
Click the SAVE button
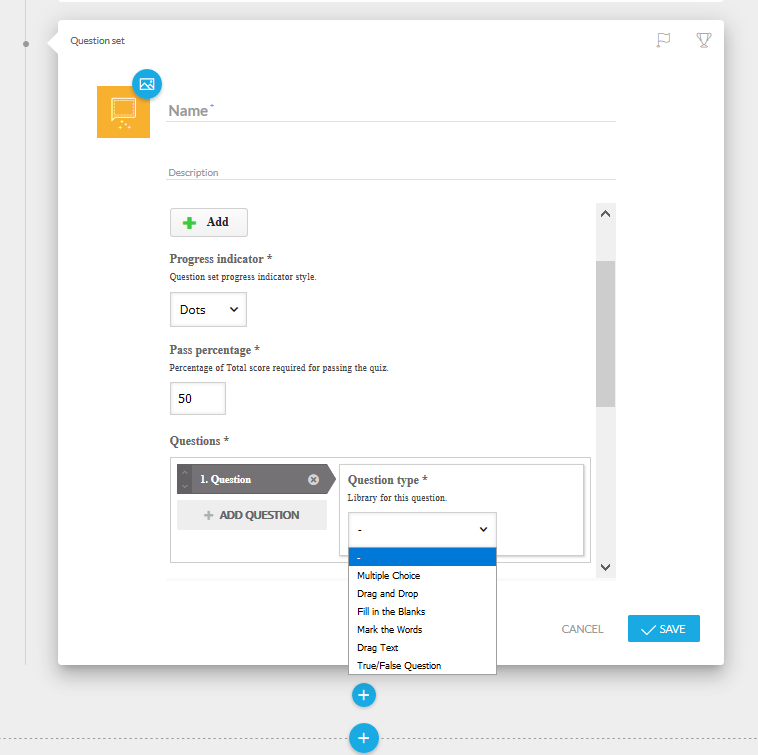coord(663,628)
